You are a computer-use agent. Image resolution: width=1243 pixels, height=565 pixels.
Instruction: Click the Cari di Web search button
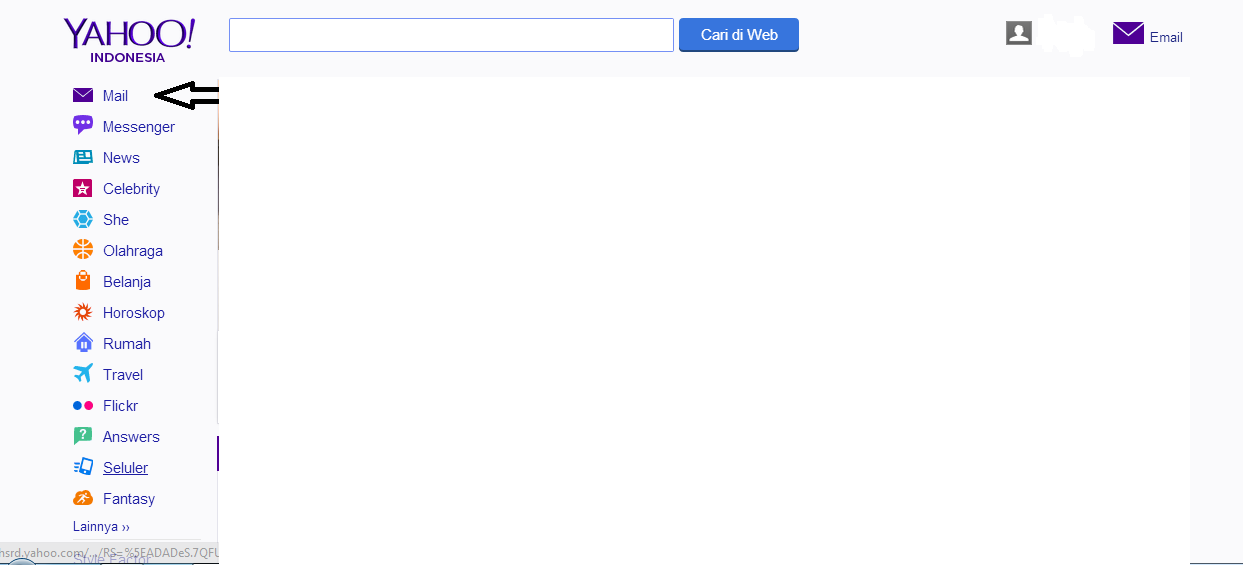739,34
